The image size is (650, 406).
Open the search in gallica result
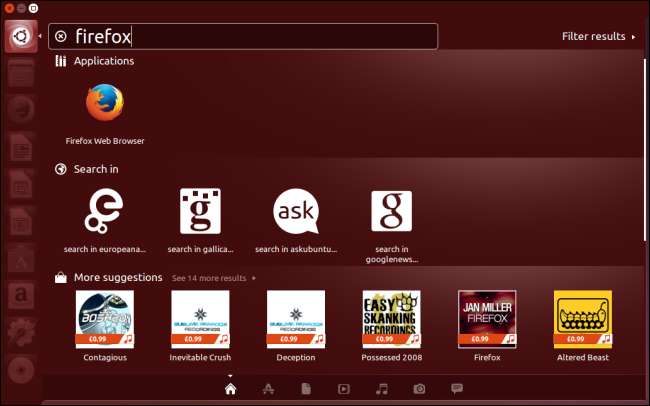coord(200,211)
